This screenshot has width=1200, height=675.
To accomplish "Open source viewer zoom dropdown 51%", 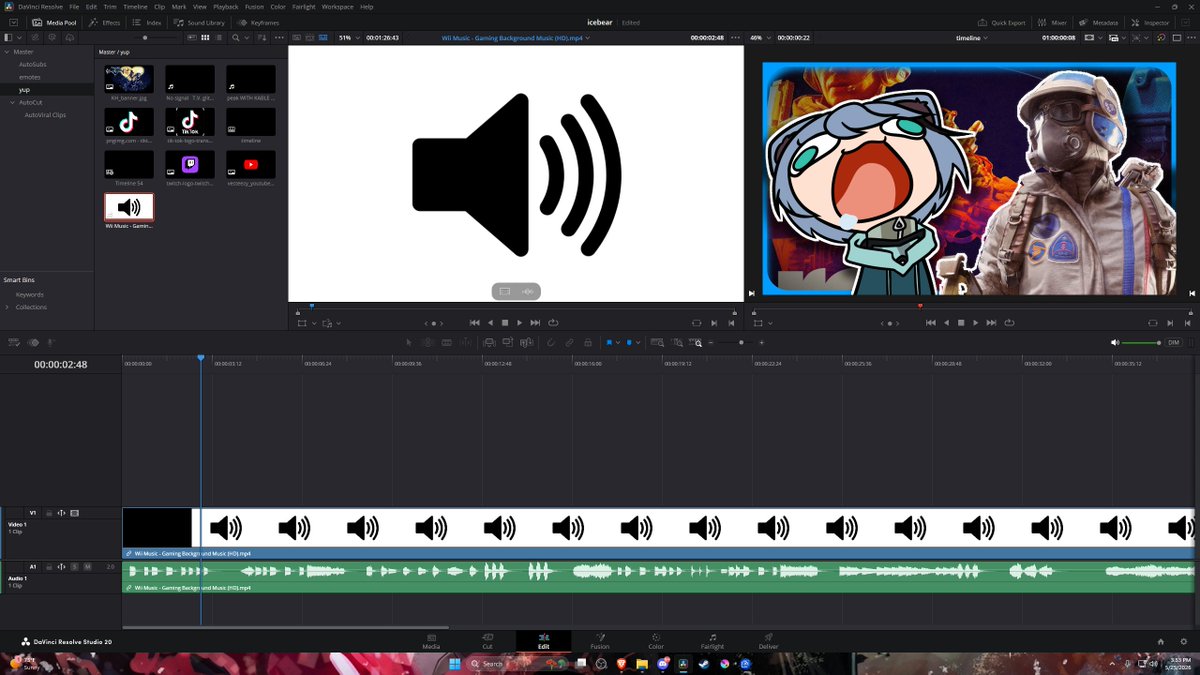I will coord(348,37).
